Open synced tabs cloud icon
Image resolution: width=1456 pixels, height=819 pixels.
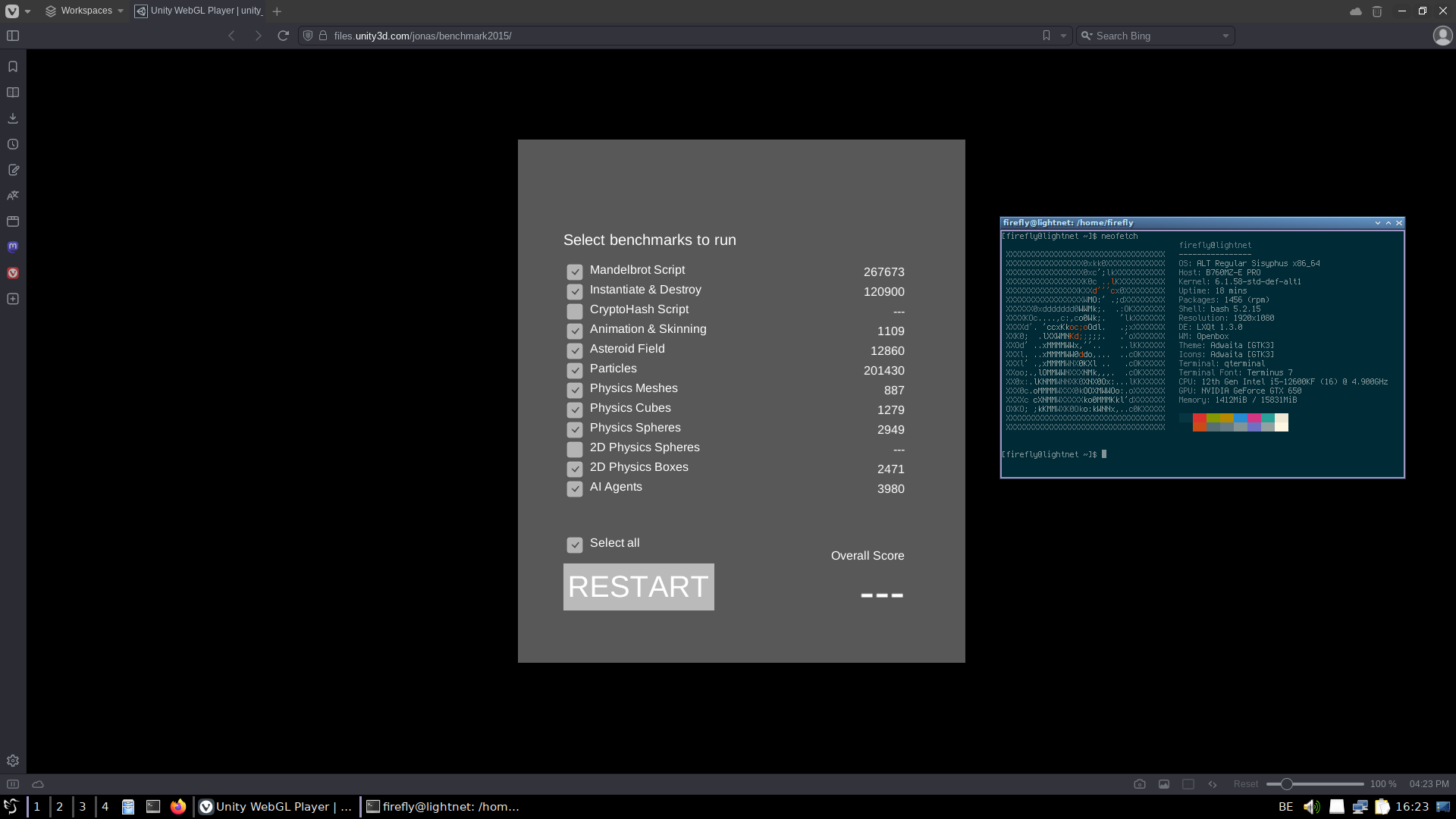click(x=1356, y=11)
